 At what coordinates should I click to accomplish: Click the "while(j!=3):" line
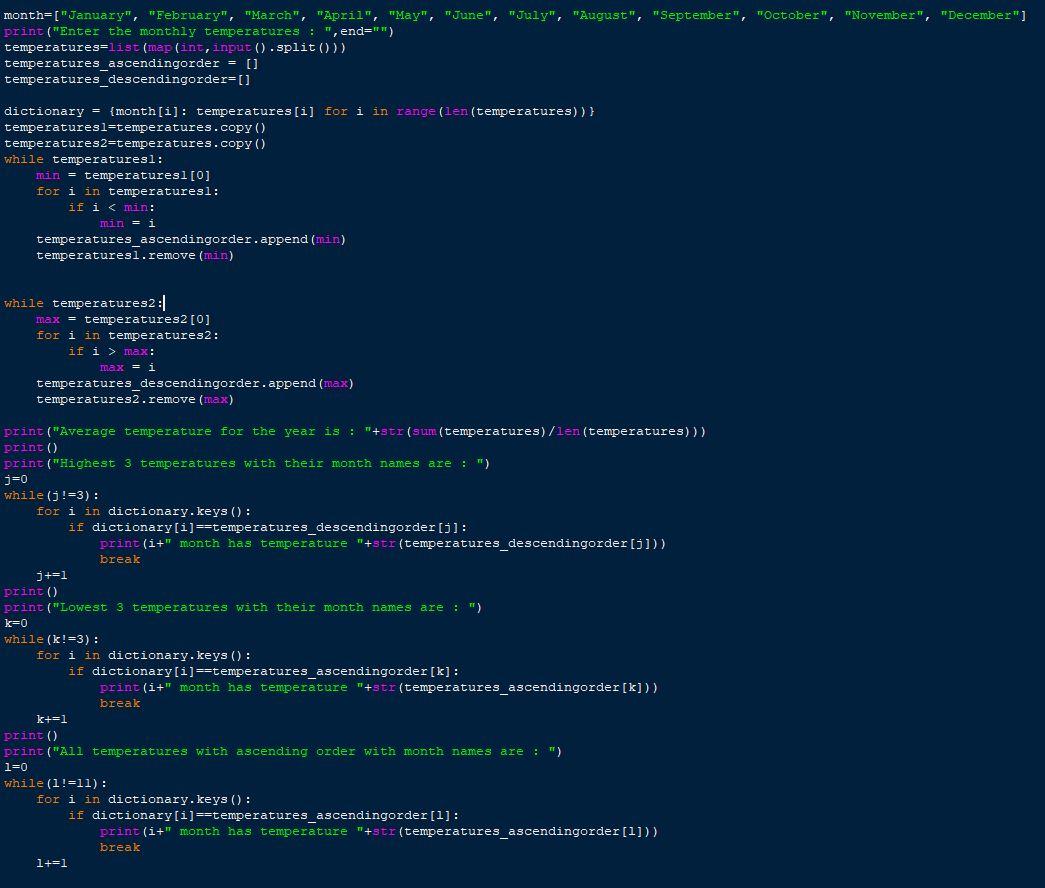[x=52, y=495]
